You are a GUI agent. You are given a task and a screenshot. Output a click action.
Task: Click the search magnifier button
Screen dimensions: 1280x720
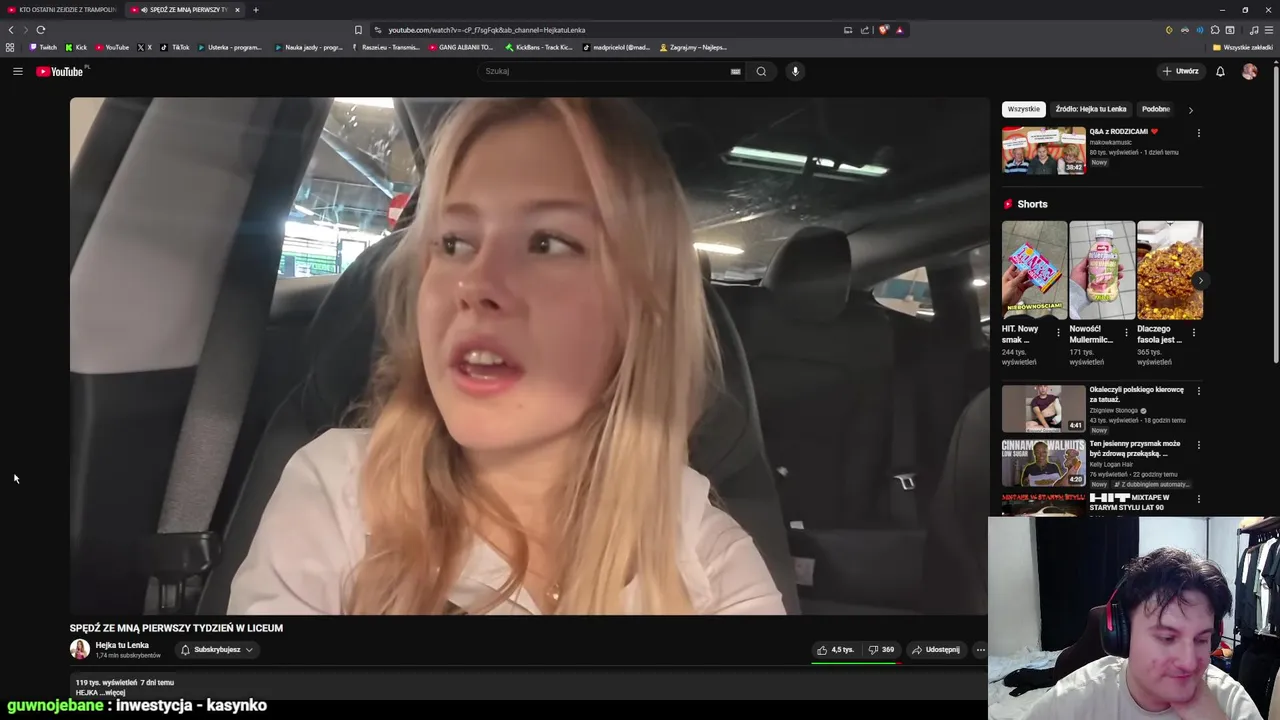coord(761,71)
